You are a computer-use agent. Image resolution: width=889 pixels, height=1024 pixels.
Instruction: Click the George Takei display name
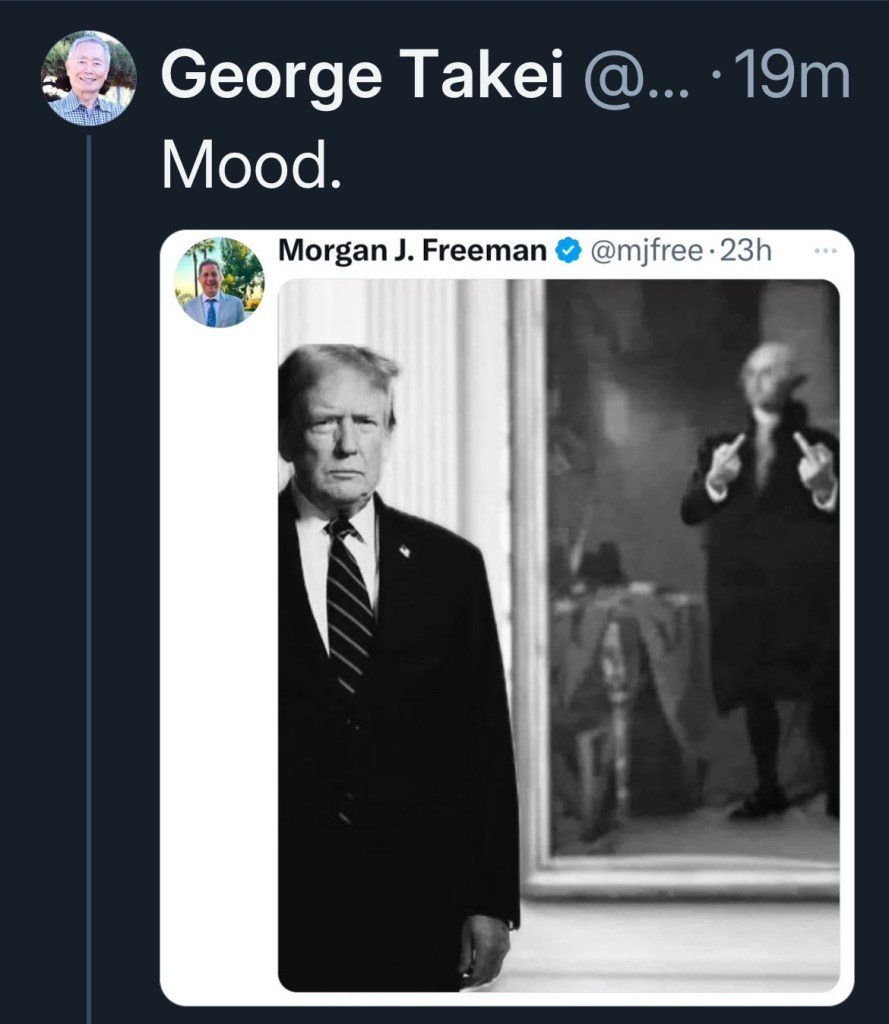coord(362,78)
